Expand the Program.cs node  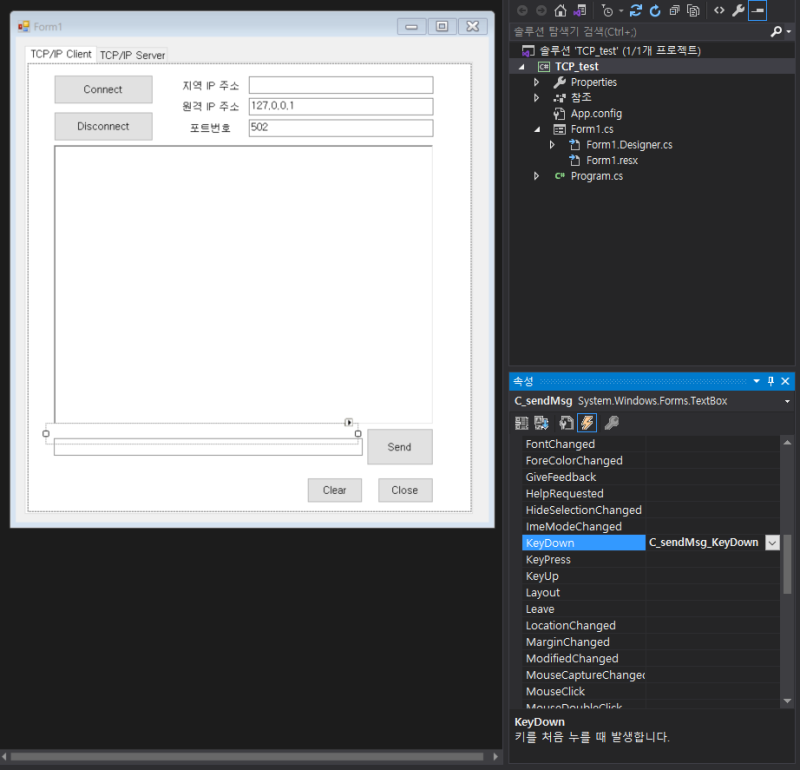tap(537, 176)
